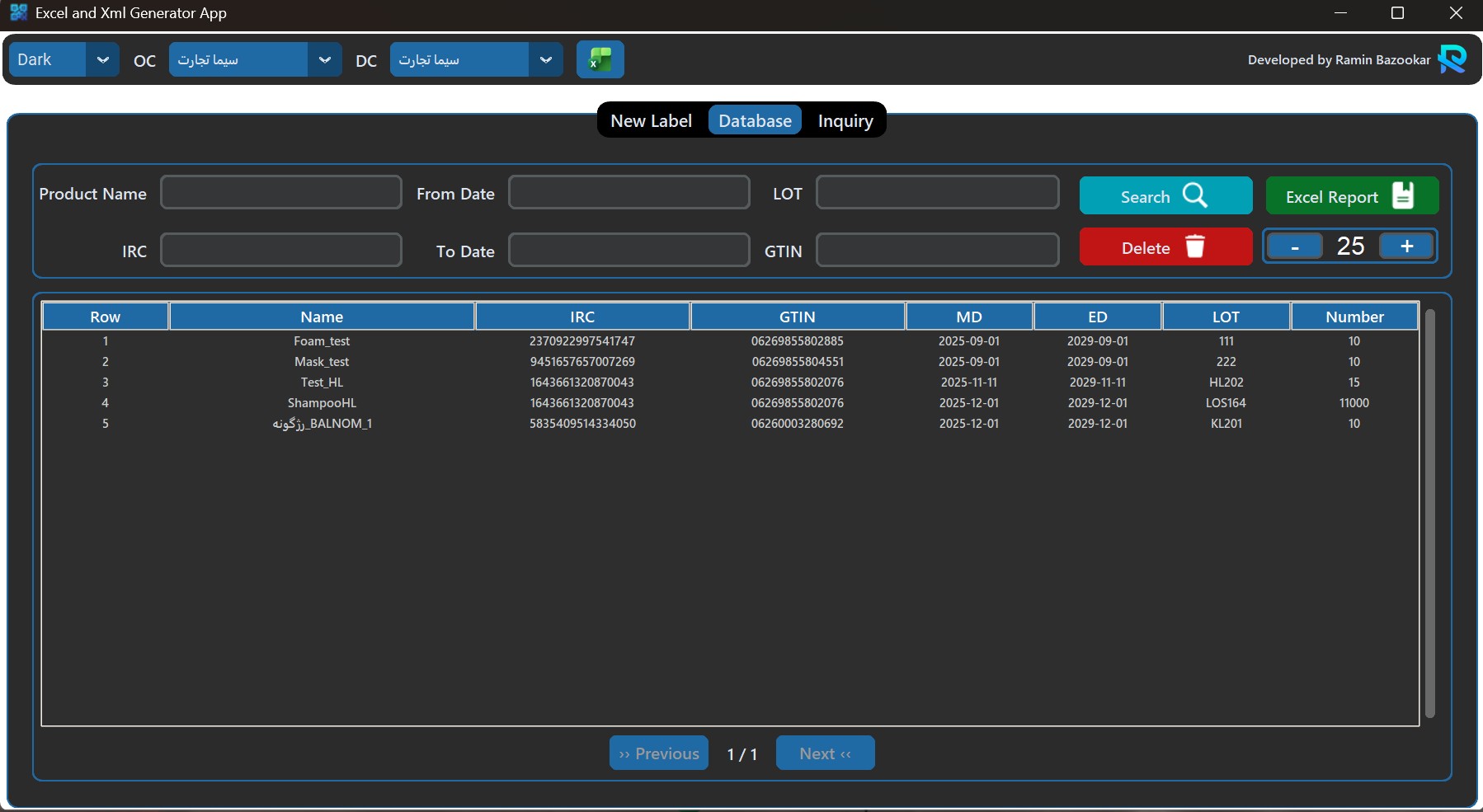Image resolution: width=1483 pixels, height=812 pixels.
Task: Select the Database tab
Action: click(755, 120)
